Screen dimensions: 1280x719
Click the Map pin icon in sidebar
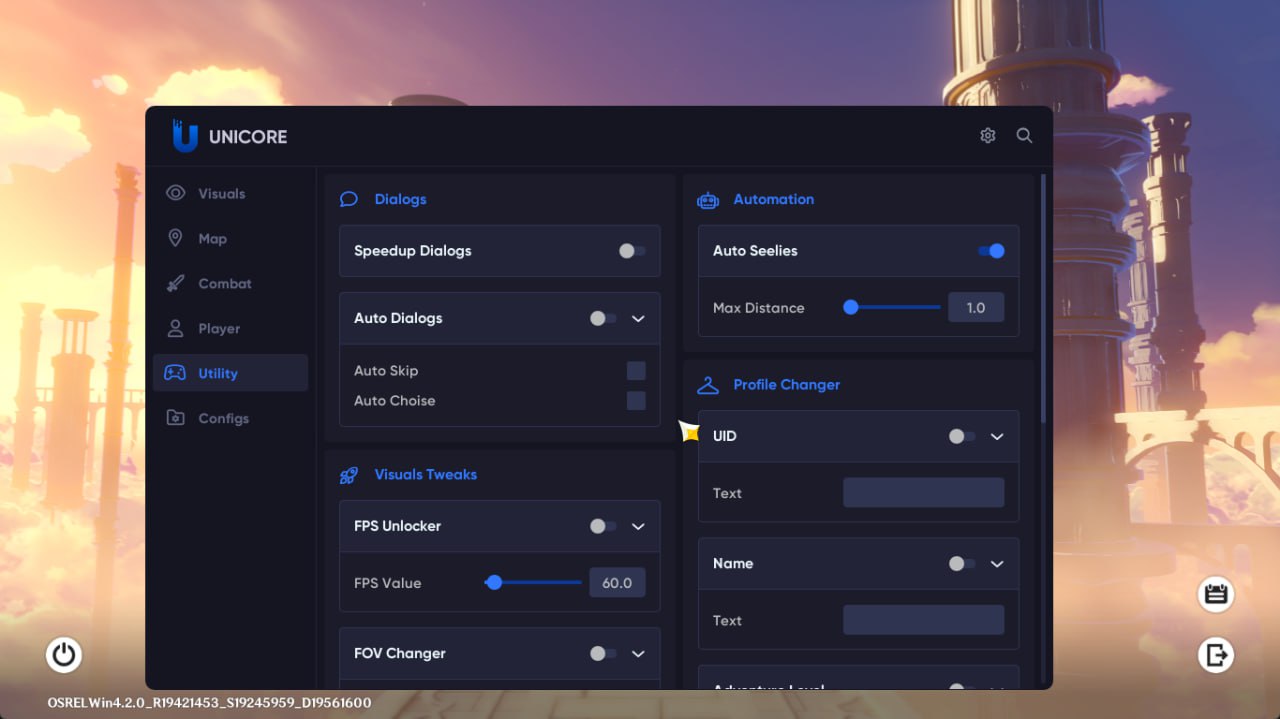175,238
